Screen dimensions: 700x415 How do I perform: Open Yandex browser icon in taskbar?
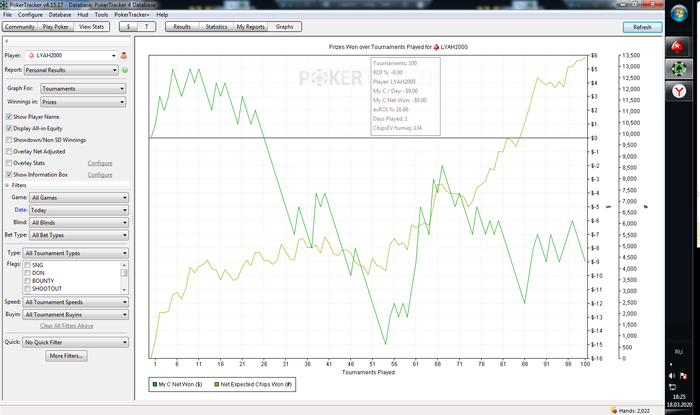(x=678, y=91)
